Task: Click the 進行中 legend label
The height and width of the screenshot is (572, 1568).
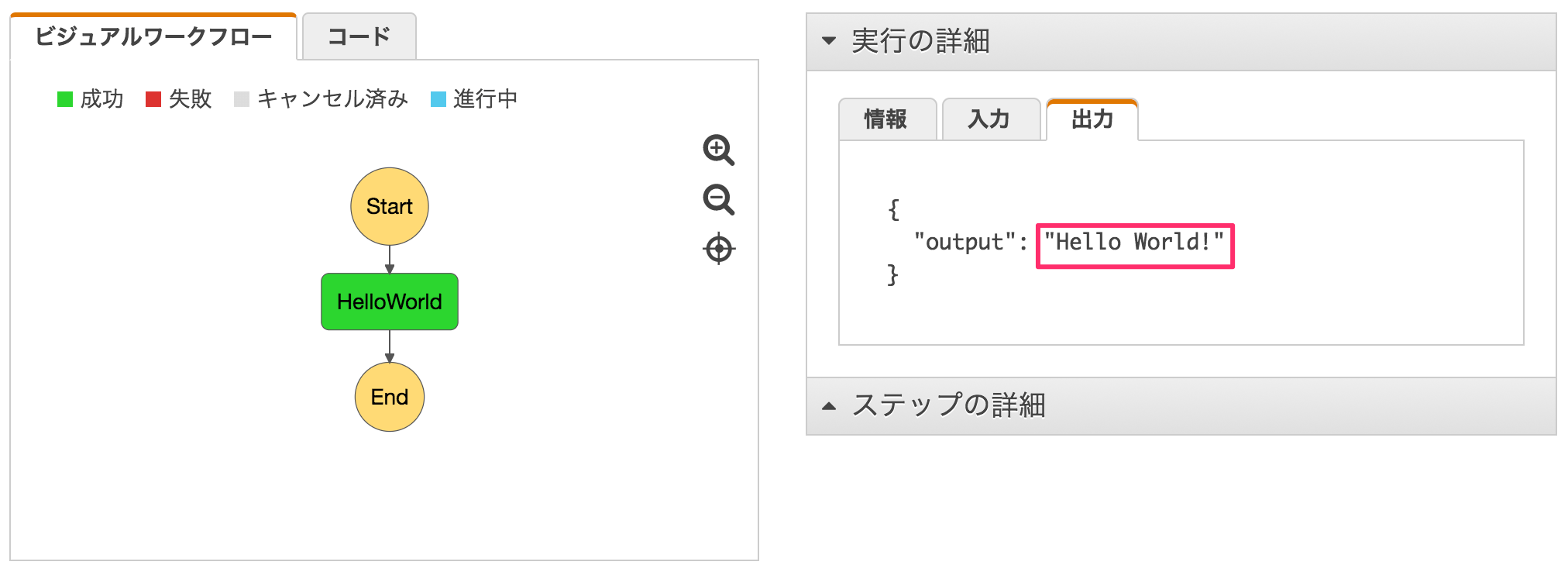Action: click(x=486, y=99)
